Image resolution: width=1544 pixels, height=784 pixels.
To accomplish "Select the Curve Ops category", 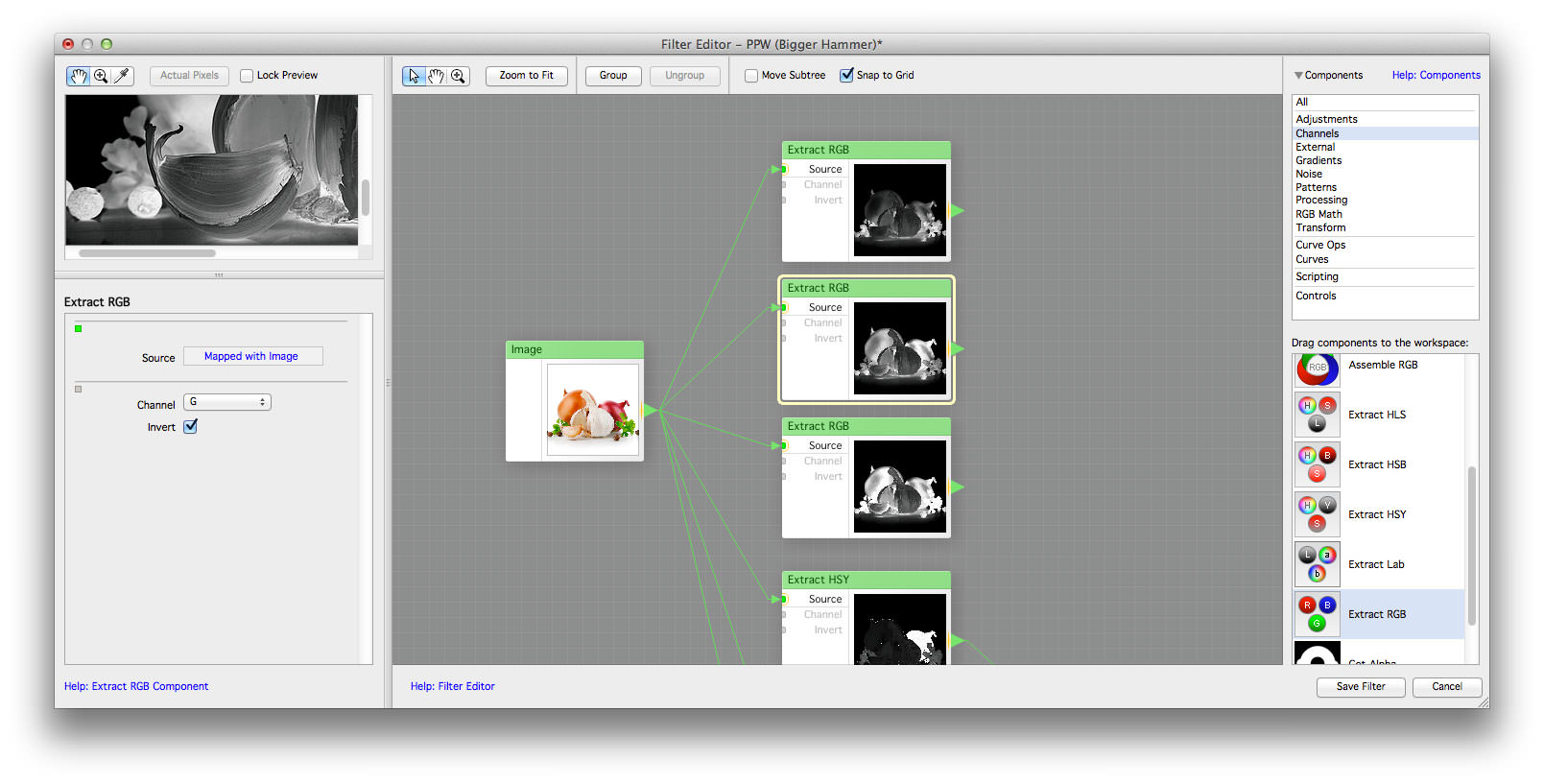I will [1385, 245].
